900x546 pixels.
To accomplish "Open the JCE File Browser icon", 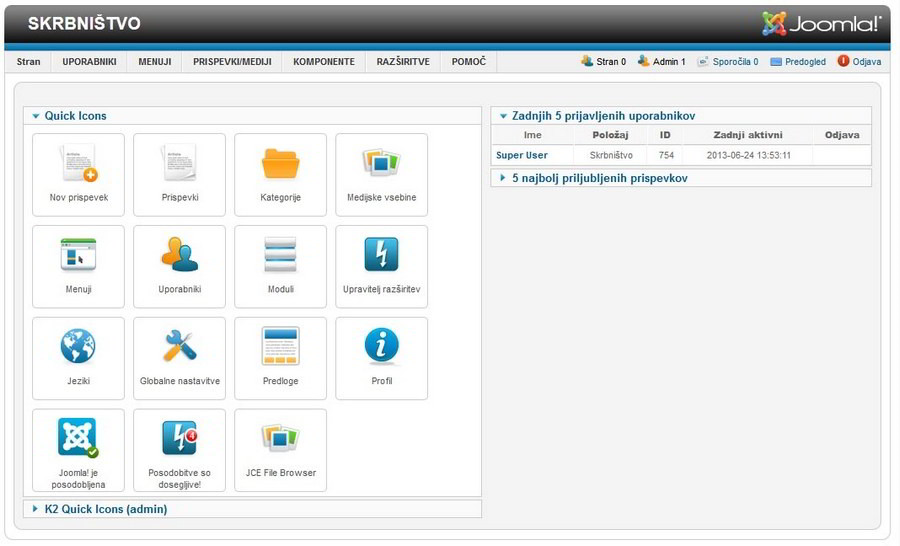I will click(x=280, y=450).
